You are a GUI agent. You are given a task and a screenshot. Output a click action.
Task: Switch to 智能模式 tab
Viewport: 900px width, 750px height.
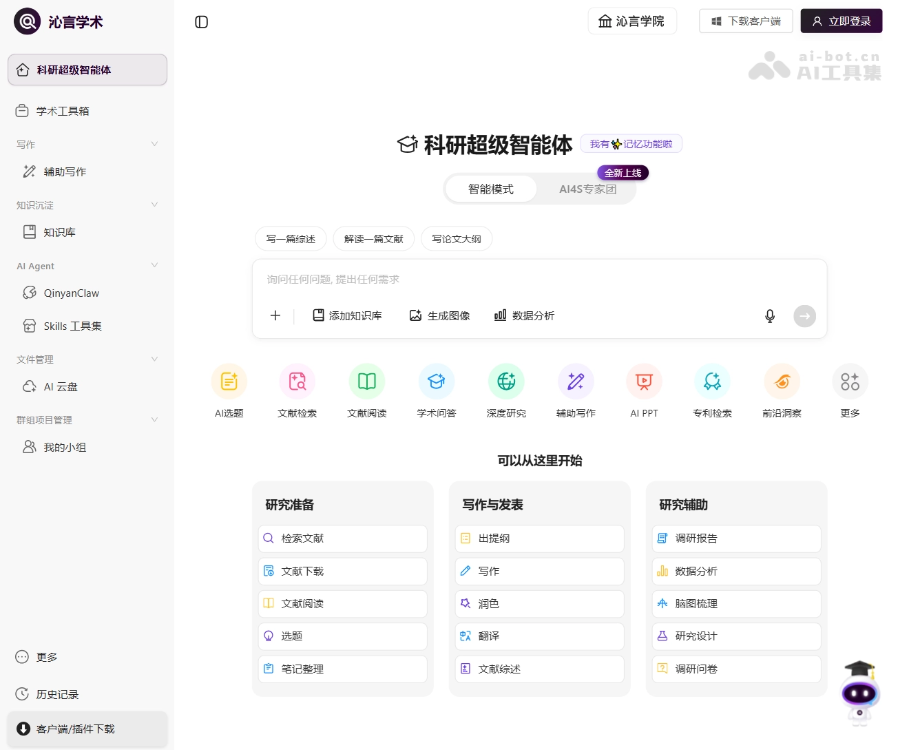coord(491,189)
